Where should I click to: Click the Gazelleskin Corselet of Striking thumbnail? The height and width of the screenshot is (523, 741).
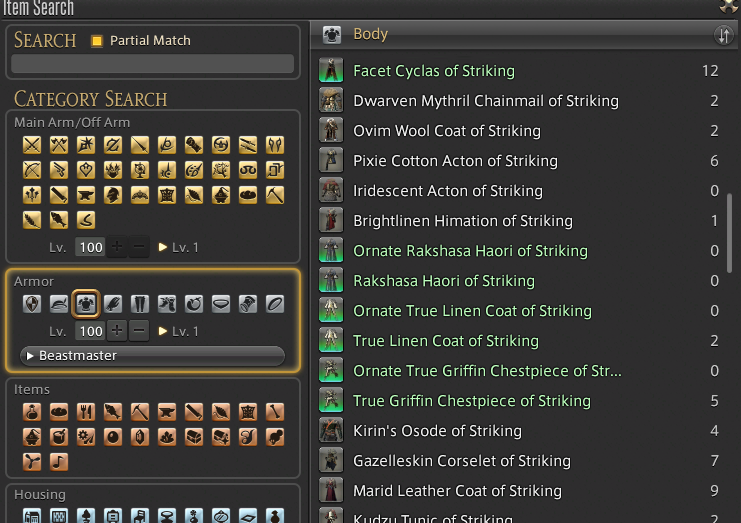tap(331, 461)
